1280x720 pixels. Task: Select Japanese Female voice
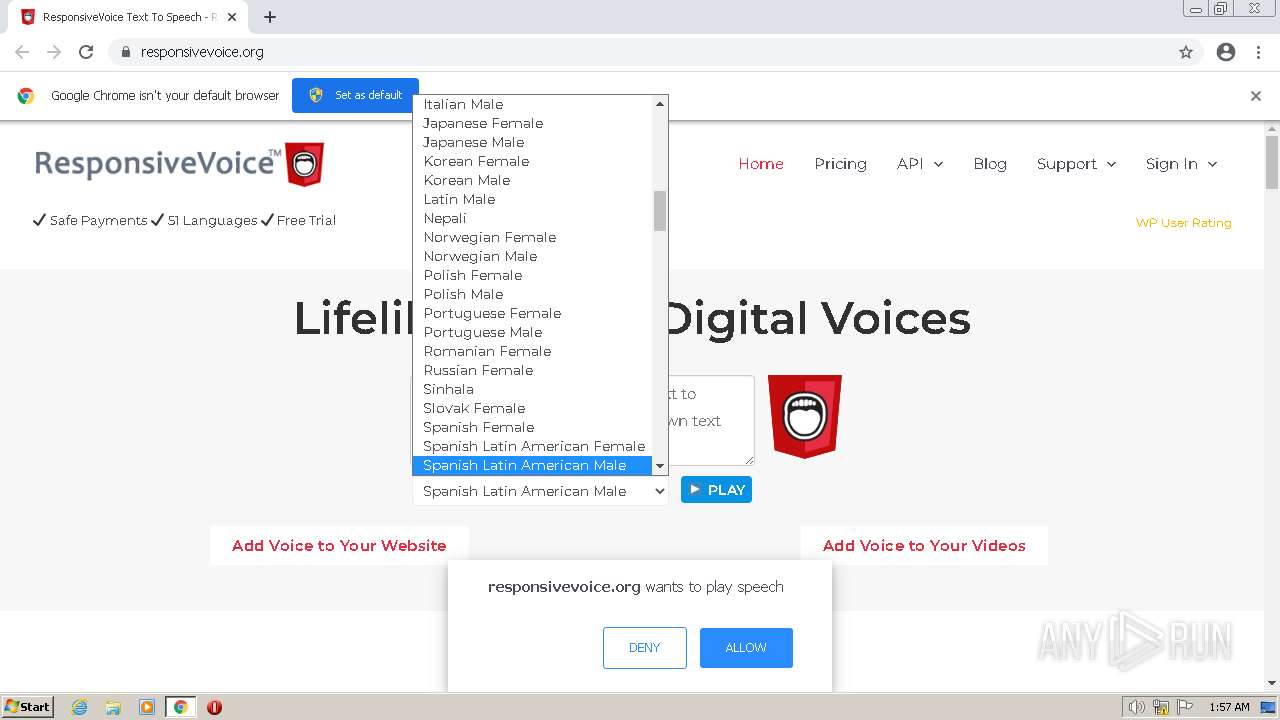[x=533, y=123]
